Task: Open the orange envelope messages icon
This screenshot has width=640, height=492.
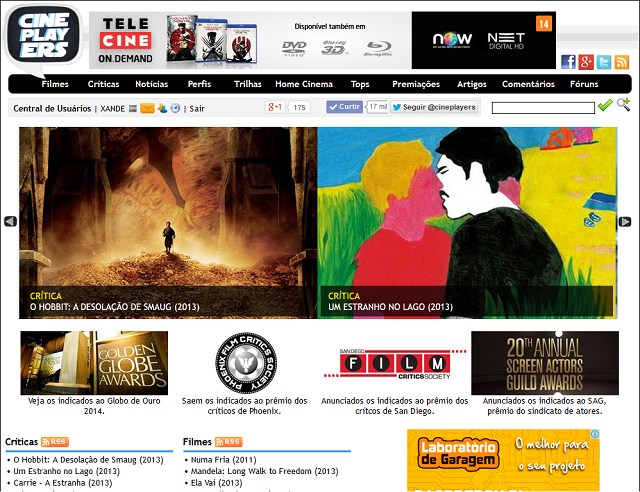Action: (147, 109)
